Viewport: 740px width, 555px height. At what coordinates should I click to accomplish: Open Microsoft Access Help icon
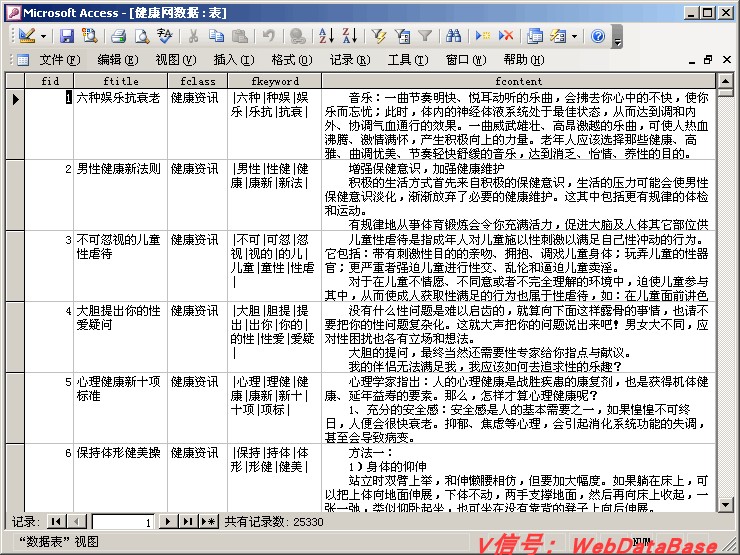click(x=597, y=36)
